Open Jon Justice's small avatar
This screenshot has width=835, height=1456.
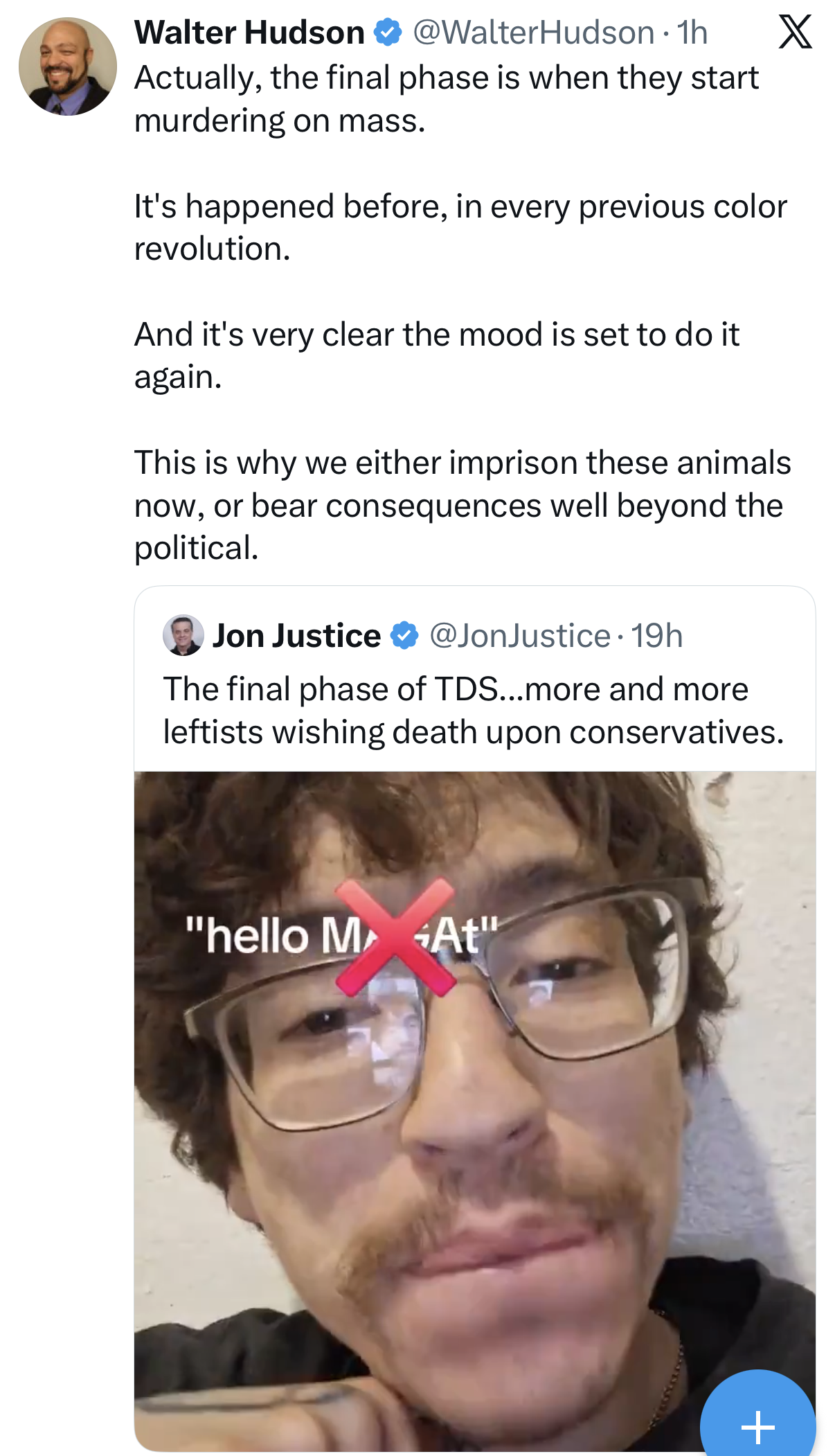click(183, 635)
